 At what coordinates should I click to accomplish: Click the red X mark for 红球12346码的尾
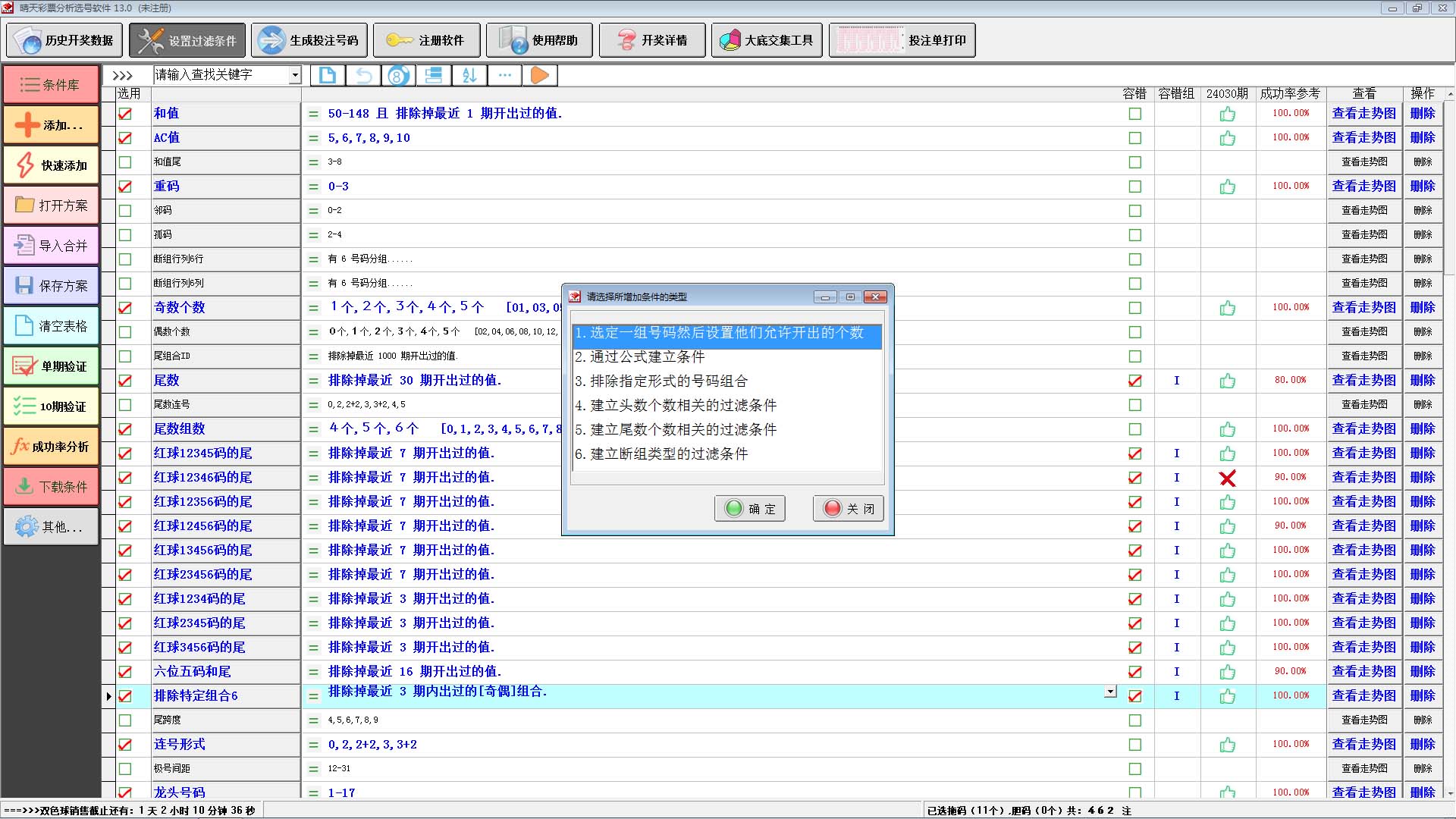tap(1227, 478)
